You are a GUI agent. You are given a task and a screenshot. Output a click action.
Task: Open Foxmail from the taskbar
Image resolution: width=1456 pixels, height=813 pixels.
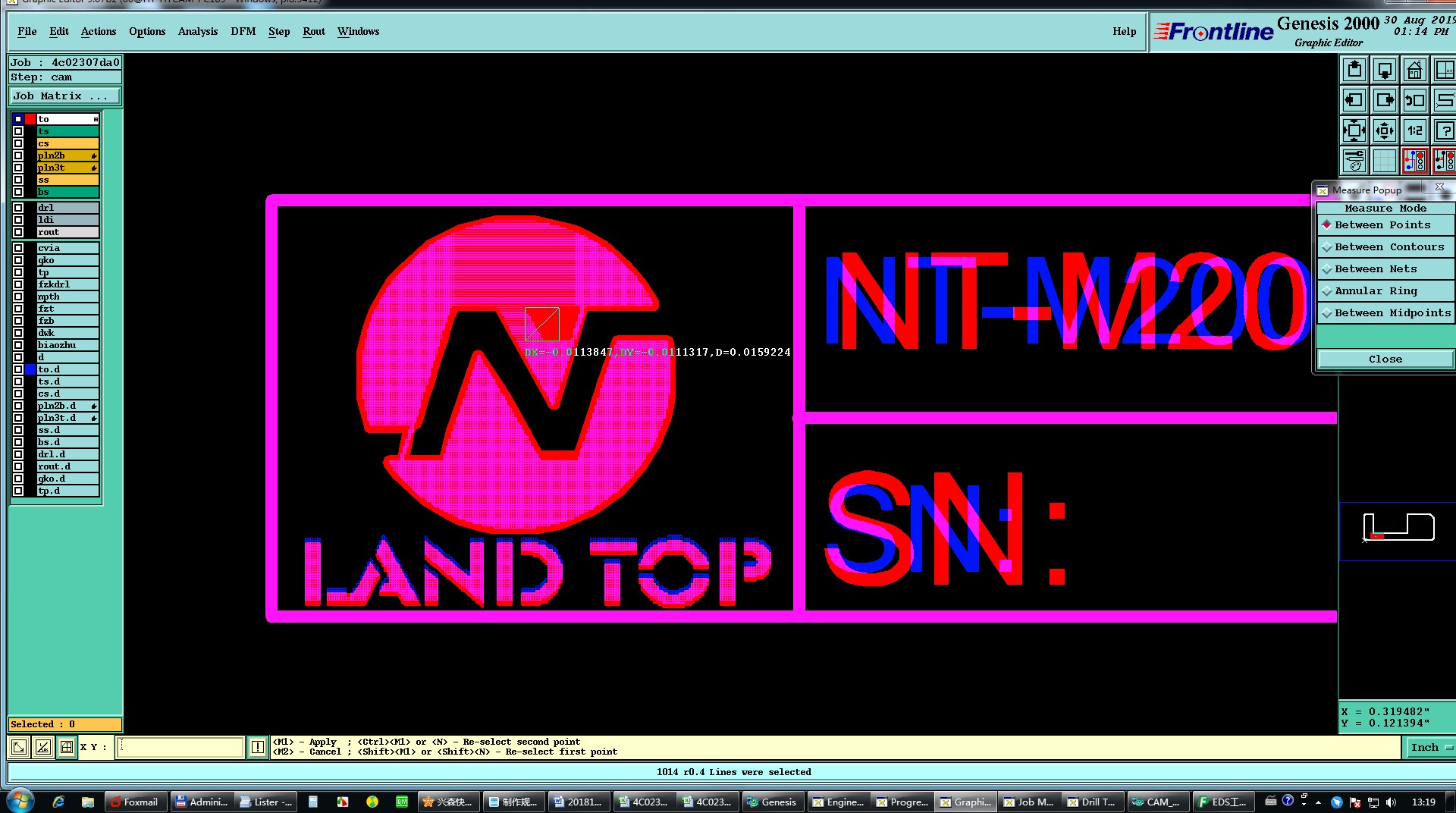tap(134, 802)
